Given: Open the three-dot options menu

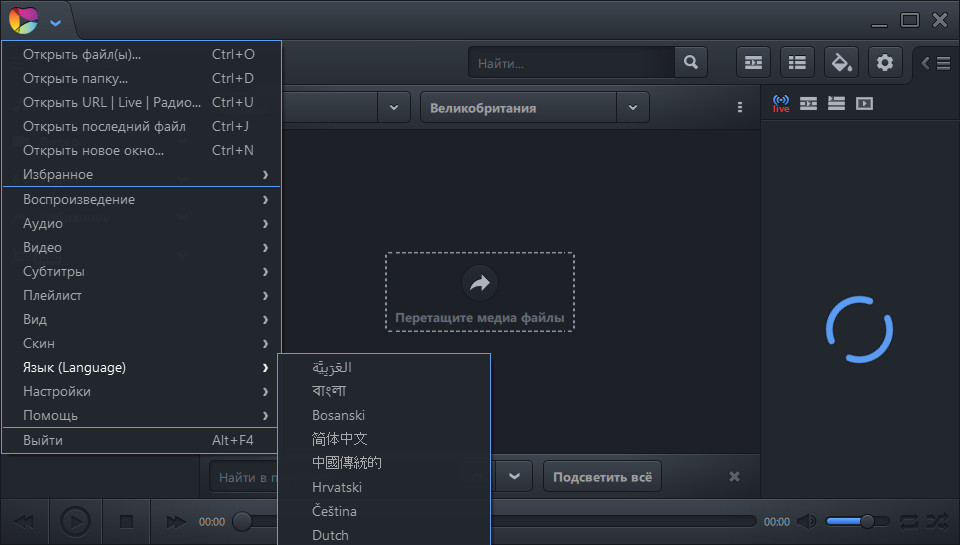Looking at the screenshot, I should click(x=740, y=107).
